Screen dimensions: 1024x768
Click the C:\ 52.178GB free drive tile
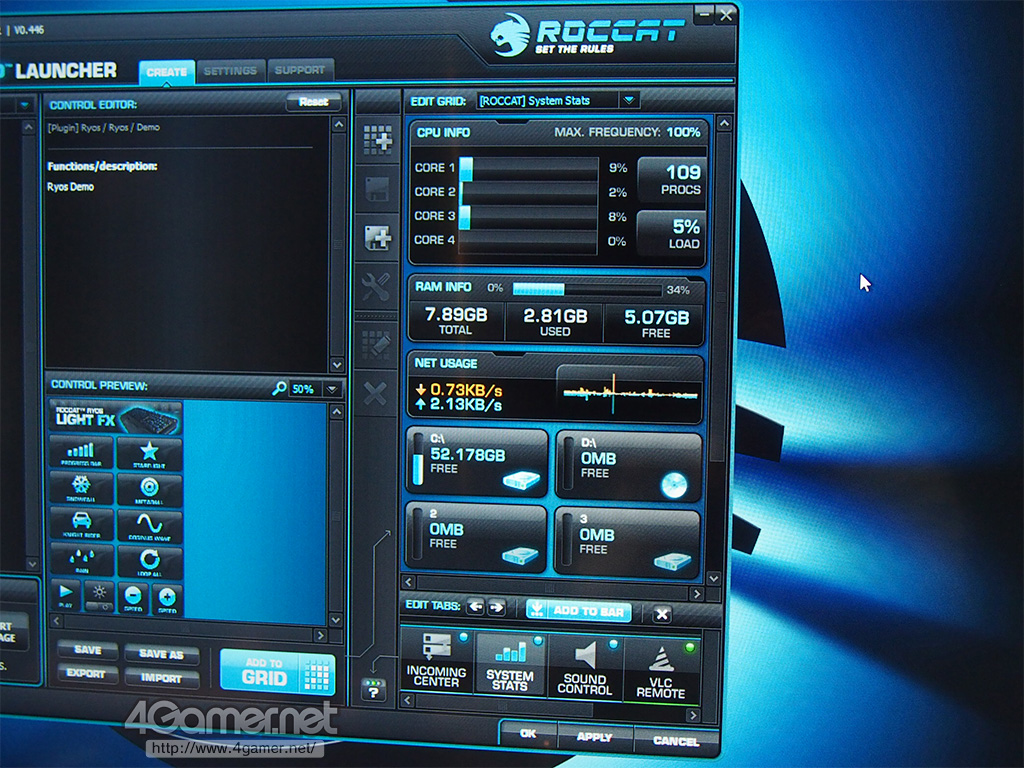tap(477, 462)
